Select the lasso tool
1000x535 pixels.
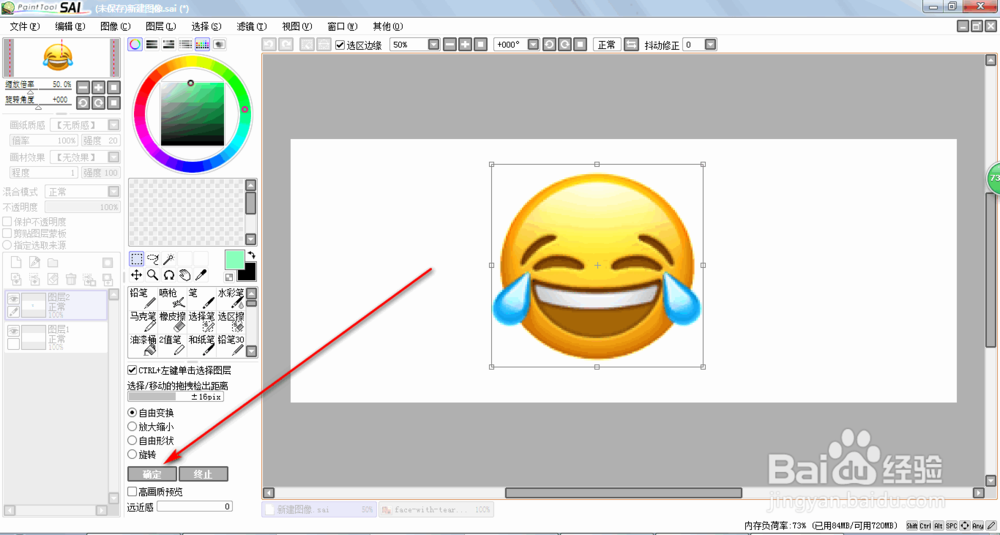click(x=152, y=258)
